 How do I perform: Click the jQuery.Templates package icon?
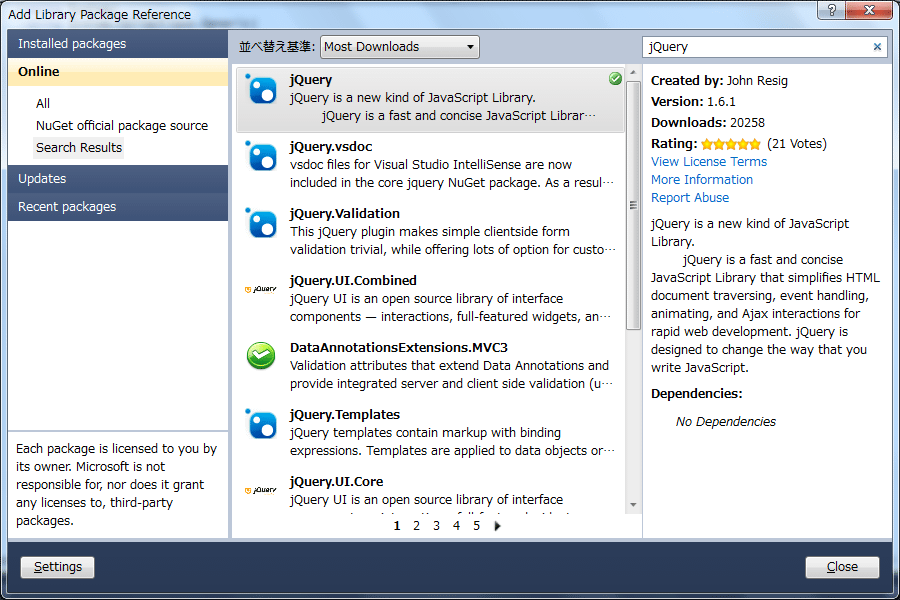[261, 425]
